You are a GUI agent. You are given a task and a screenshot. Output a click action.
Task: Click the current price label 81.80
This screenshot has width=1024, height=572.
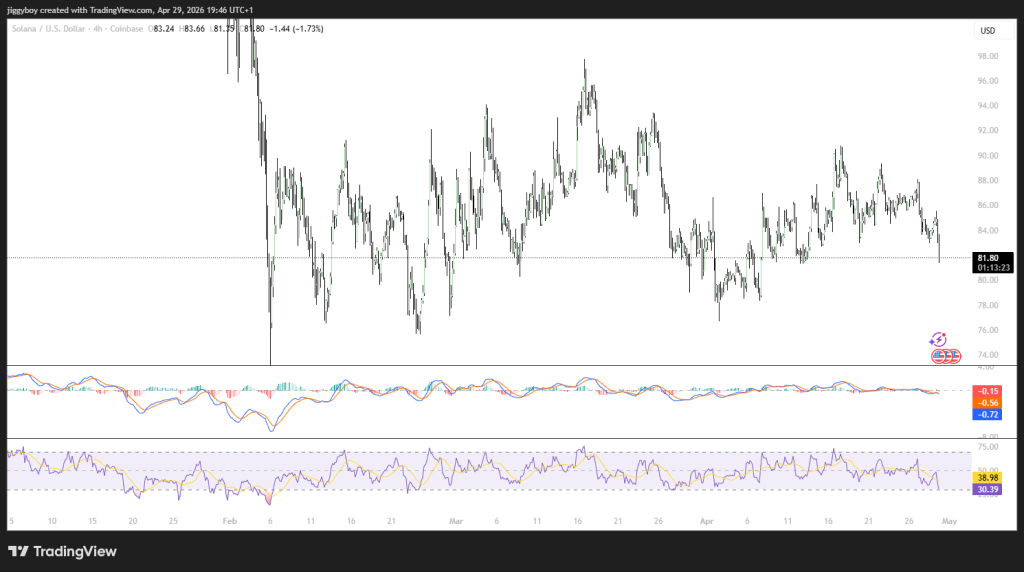point(987,257)
